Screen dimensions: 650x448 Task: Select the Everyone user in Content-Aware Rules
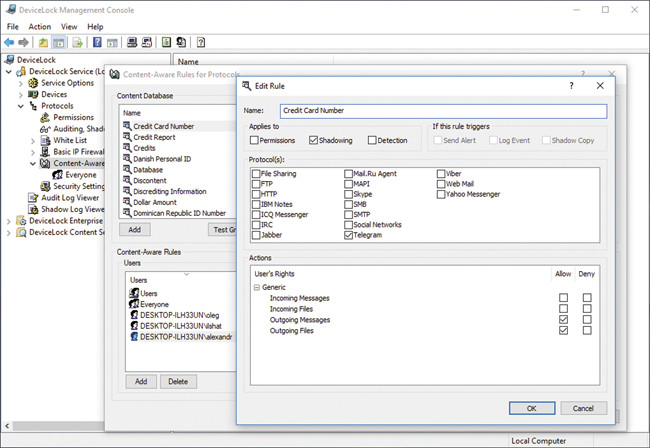coord(154,304)
